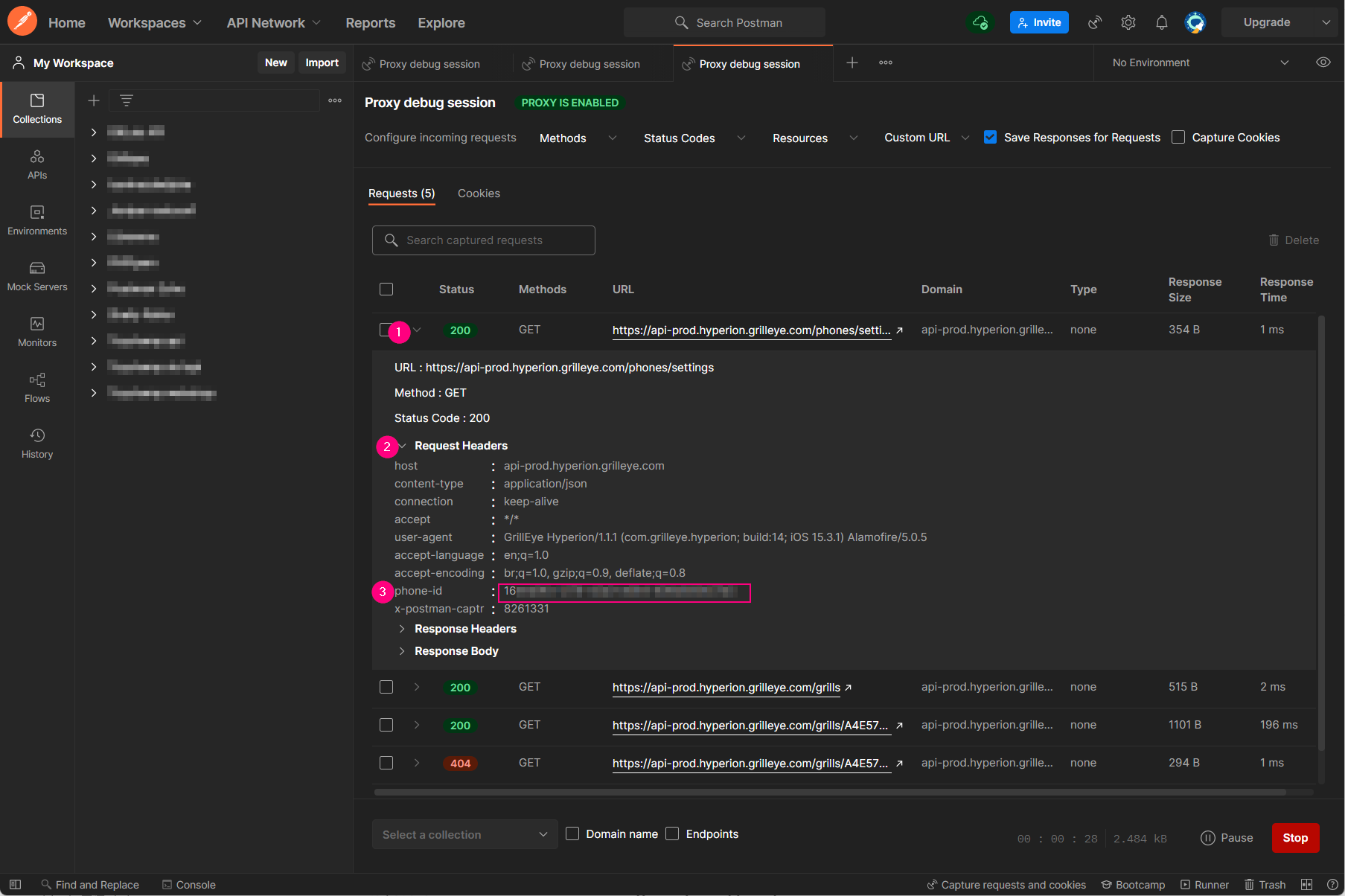Pause the proxy capture session

tap(1227, 838)
